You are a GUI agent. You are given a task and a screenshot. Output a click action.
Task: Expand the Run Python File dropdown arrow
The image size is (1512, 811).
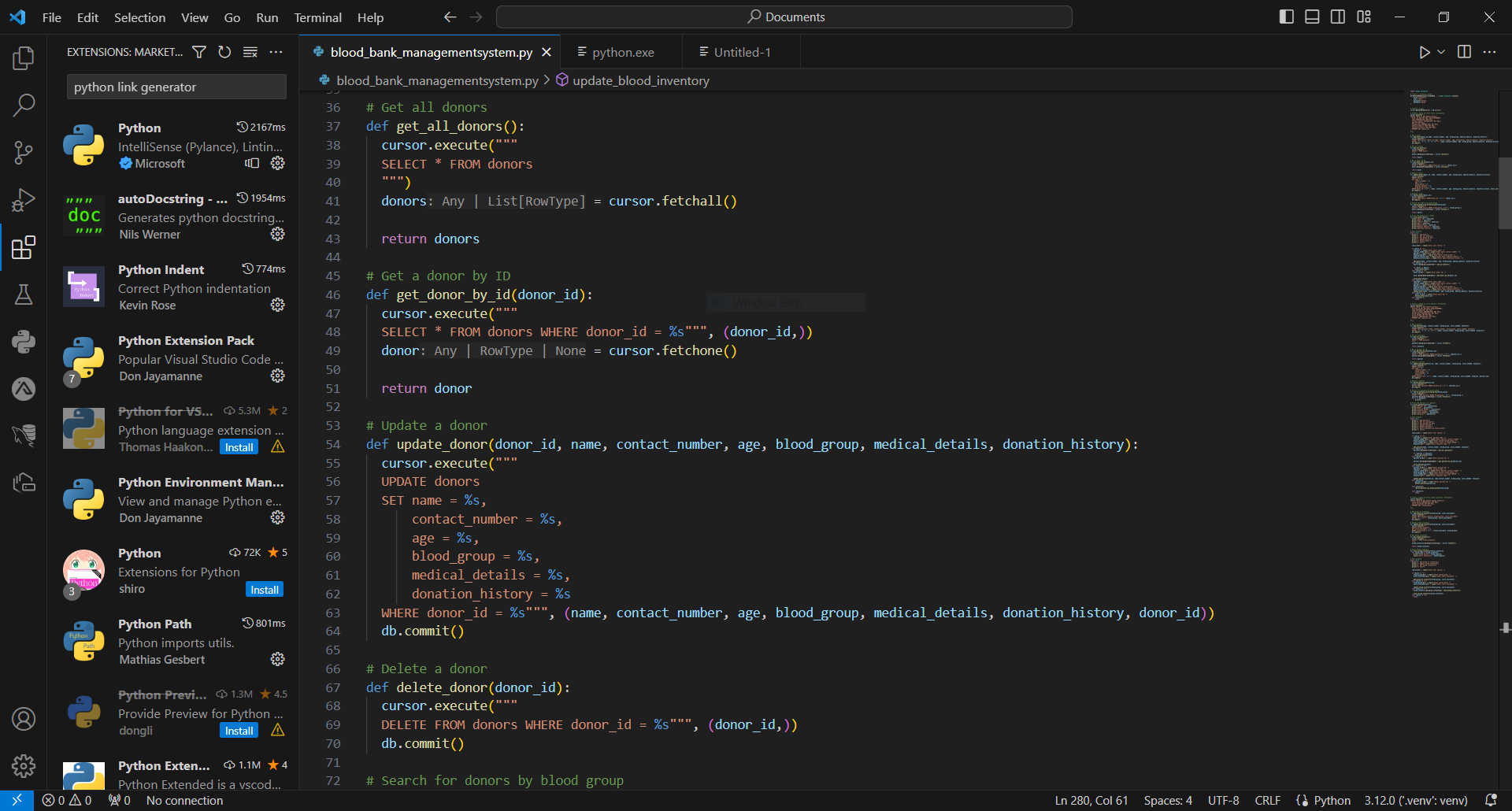tap(1441, 52)
